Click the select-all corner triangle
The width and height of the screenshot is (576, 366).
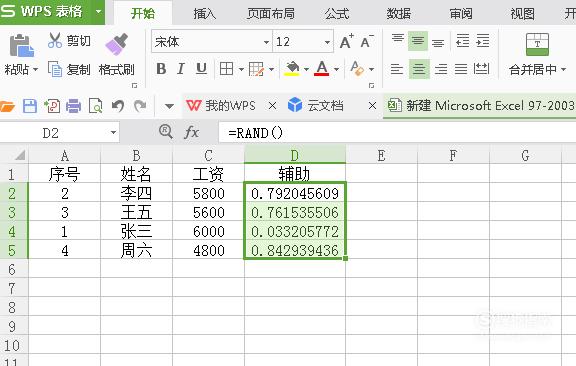click(19, 155)
